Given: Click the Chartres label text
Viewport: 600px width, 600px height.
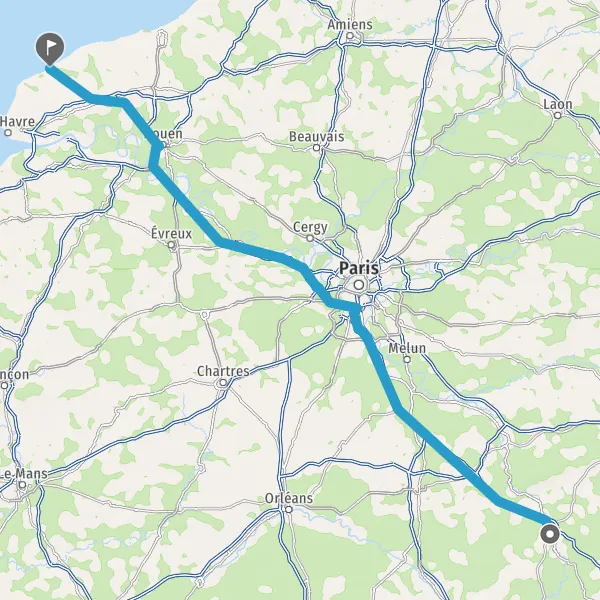Looking at the screenshot, I should (x=223, y=371).
